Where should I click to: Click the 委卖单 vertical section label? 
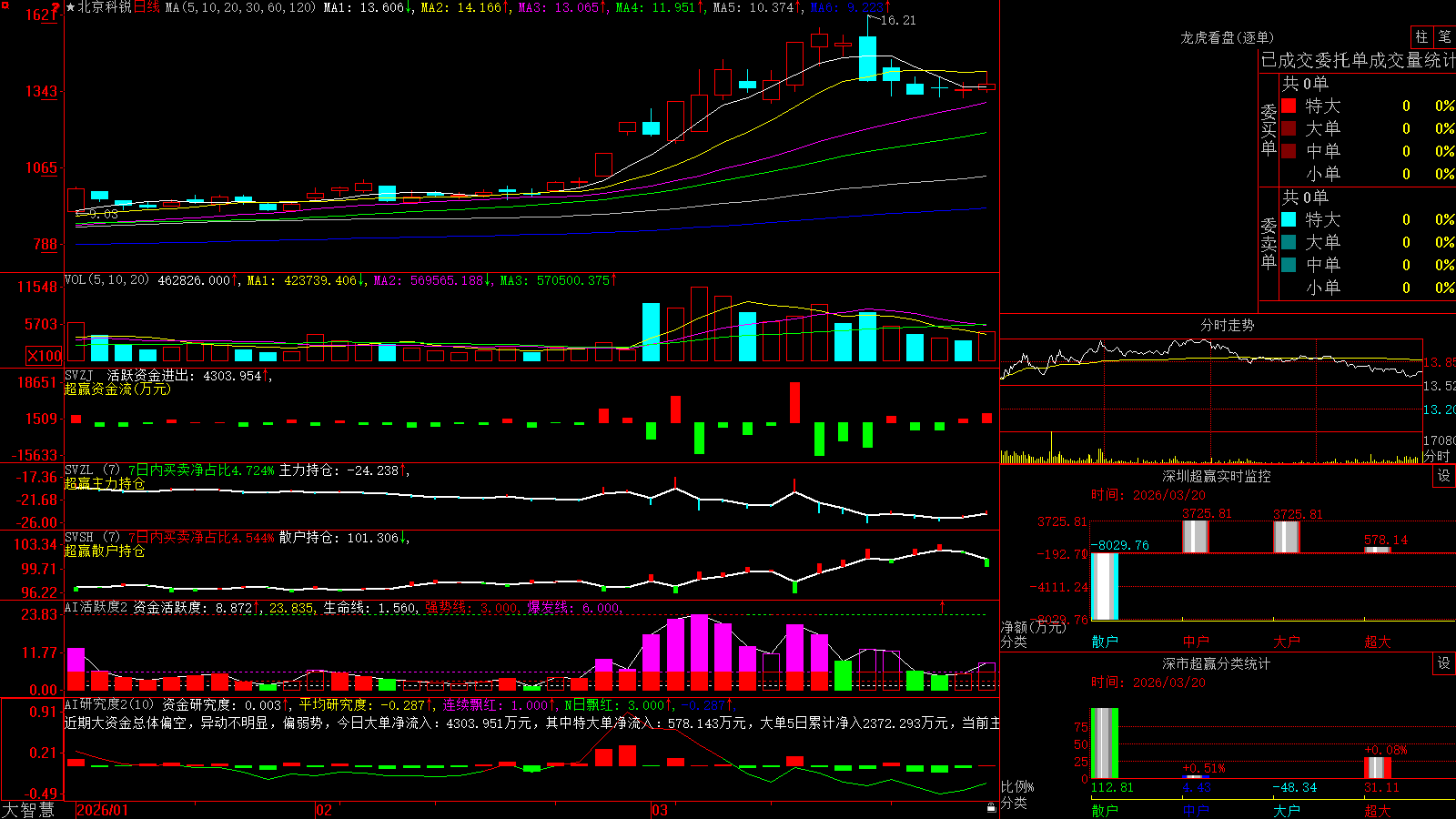pyautogui.click(x=1269, y=244)
